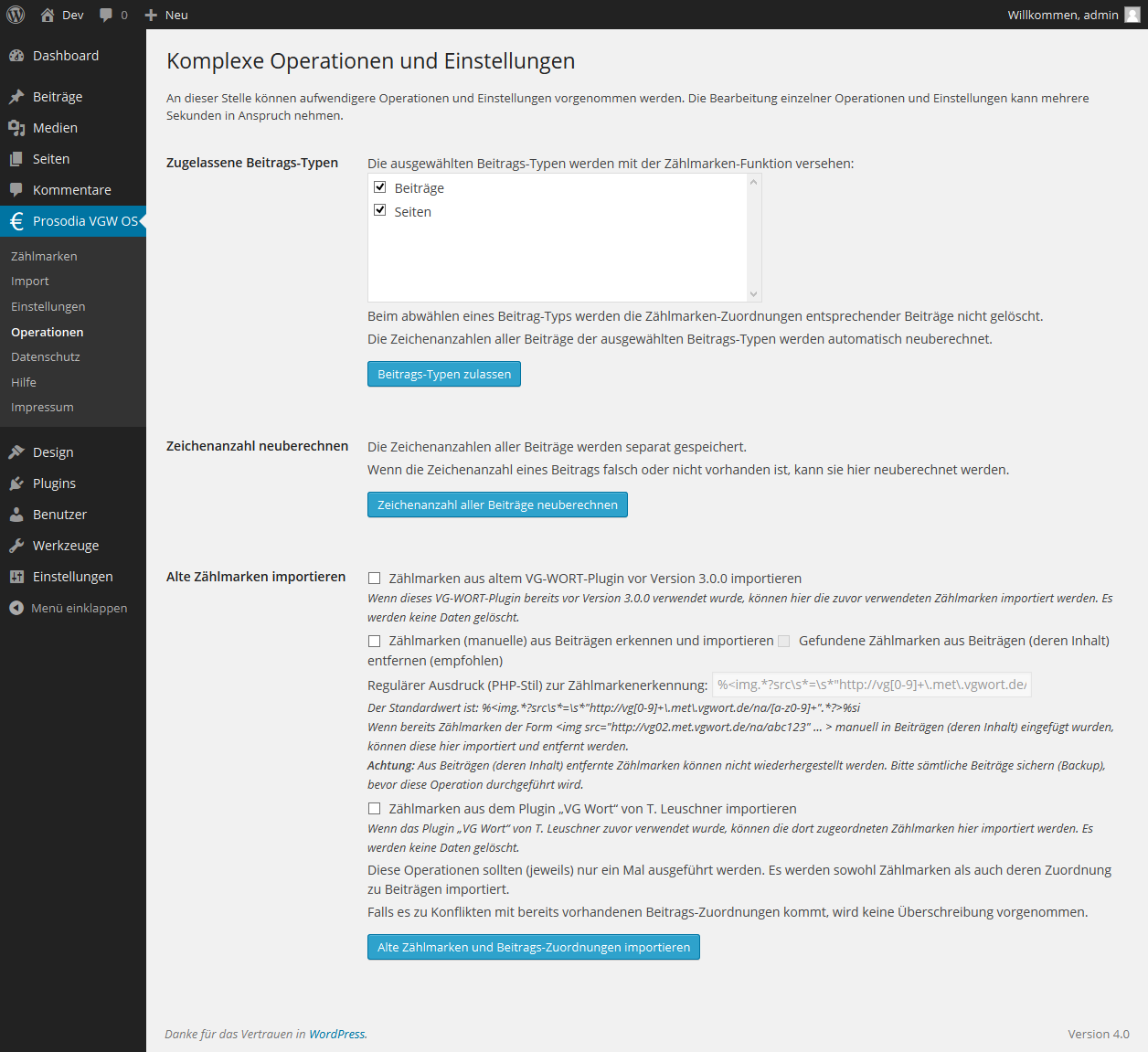Click Alte Zählmarken und Beitrags-Zuordnungen importieren
1148x1052 pixels.
[534, 947]
